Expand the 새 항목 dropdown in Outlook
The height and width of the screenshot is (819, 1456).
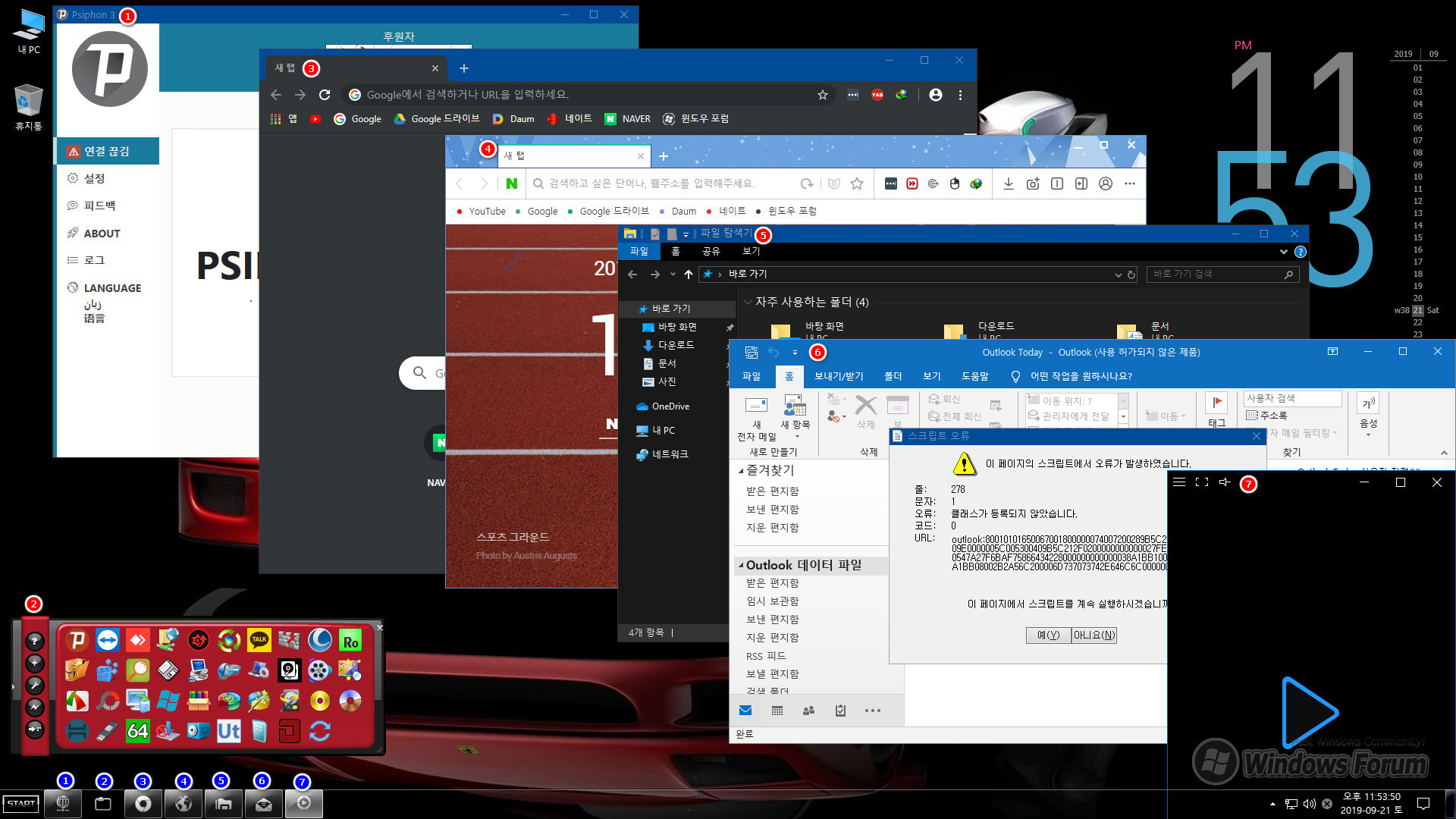coord(797,437)
